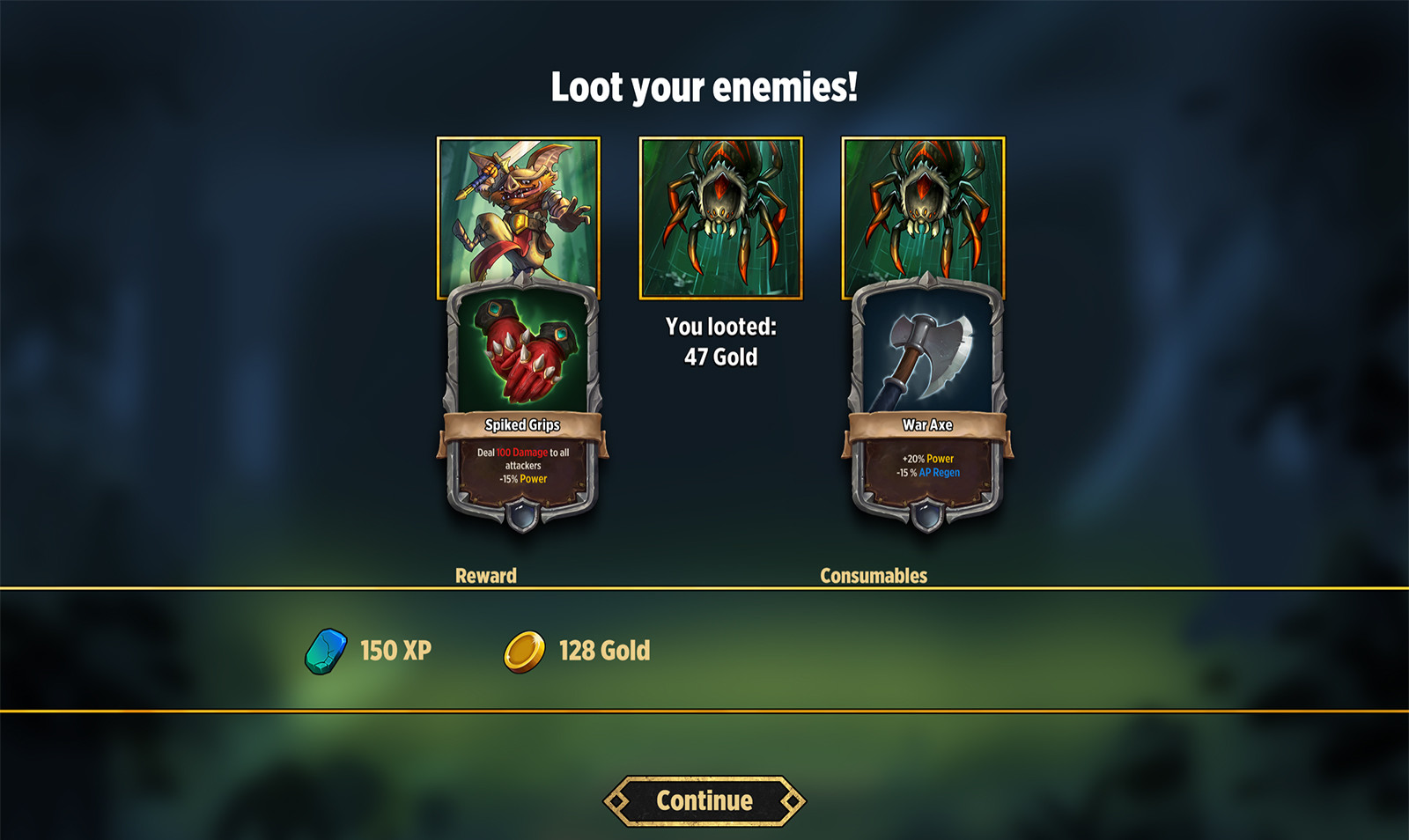Viewport: 1409px width, 840px height.
Task: Click the Spiked Grips name banner
Action: (x=522, y=425)
